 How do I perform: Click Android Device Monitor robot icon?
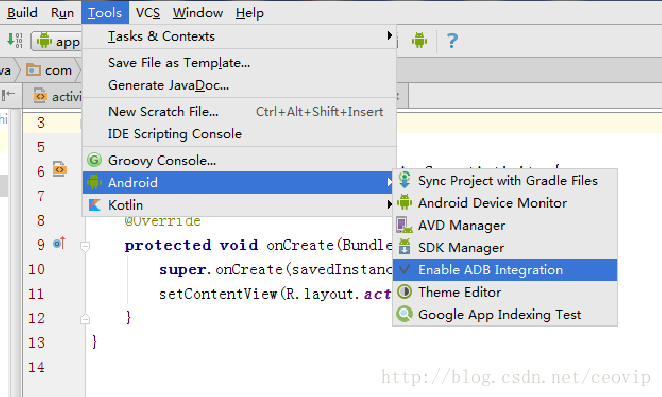(404, 202)
